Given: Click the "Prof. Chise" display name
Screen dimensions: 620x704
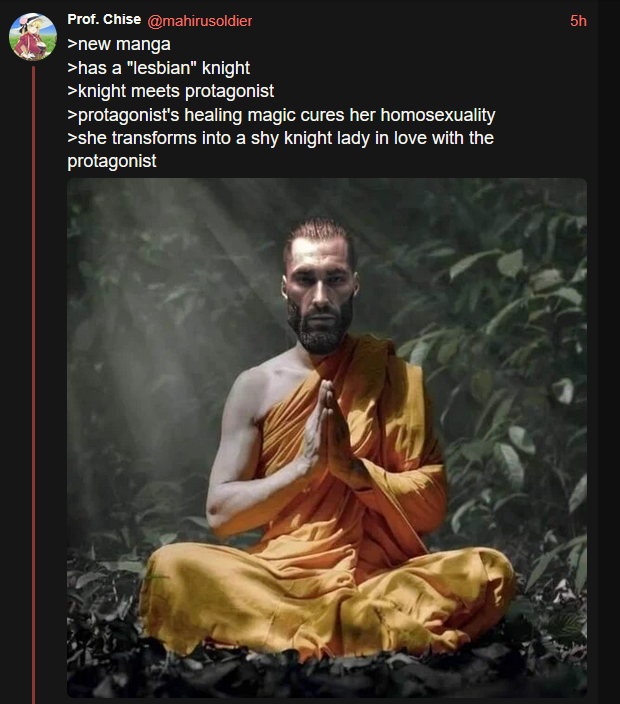Looking at the screenshot, I should [104, 20].
